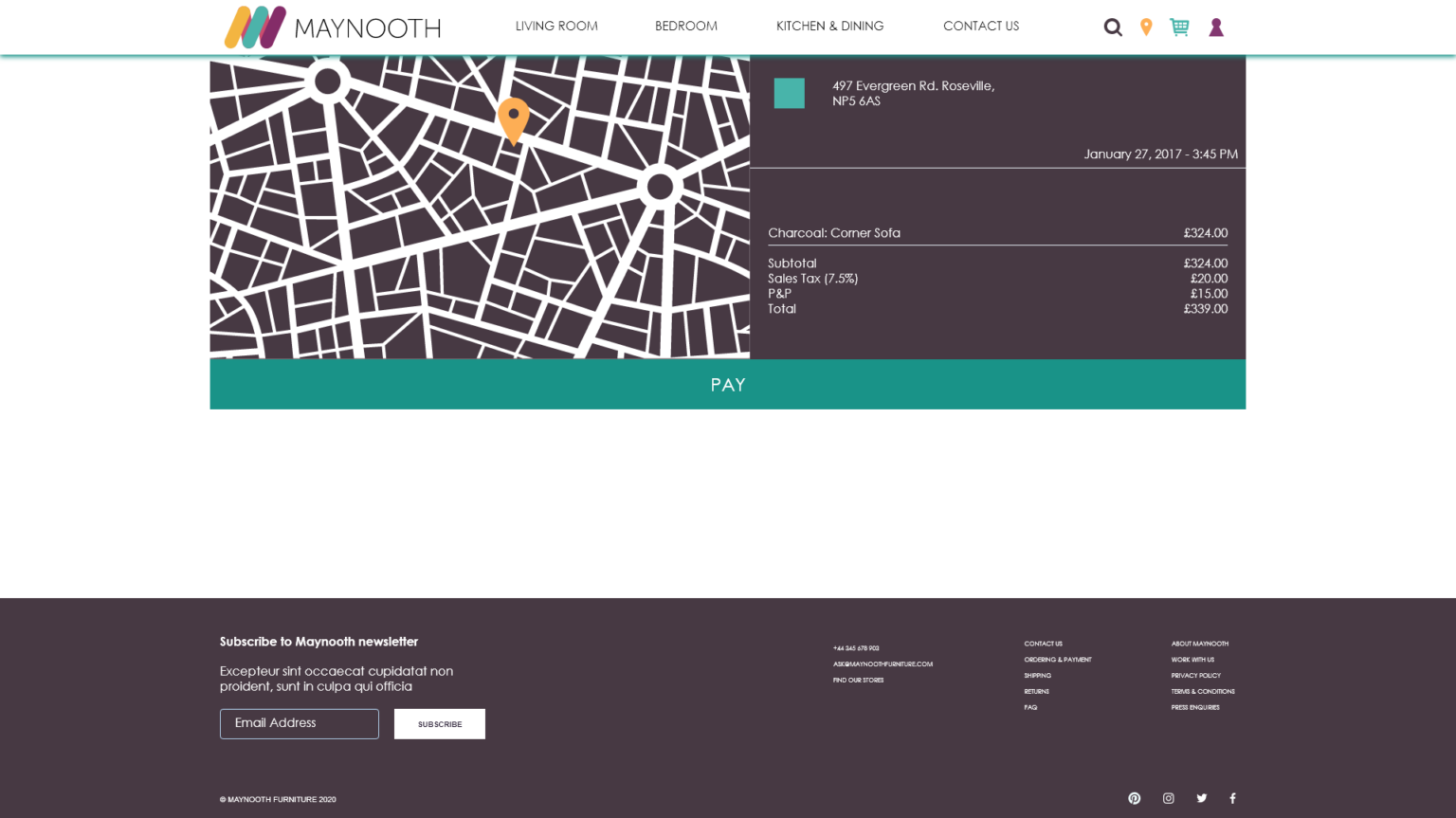Screen dimensions: 1456x818
Task: Open the Privacy Policy link
Action: pyautogui.click(x=1195, y=676)
